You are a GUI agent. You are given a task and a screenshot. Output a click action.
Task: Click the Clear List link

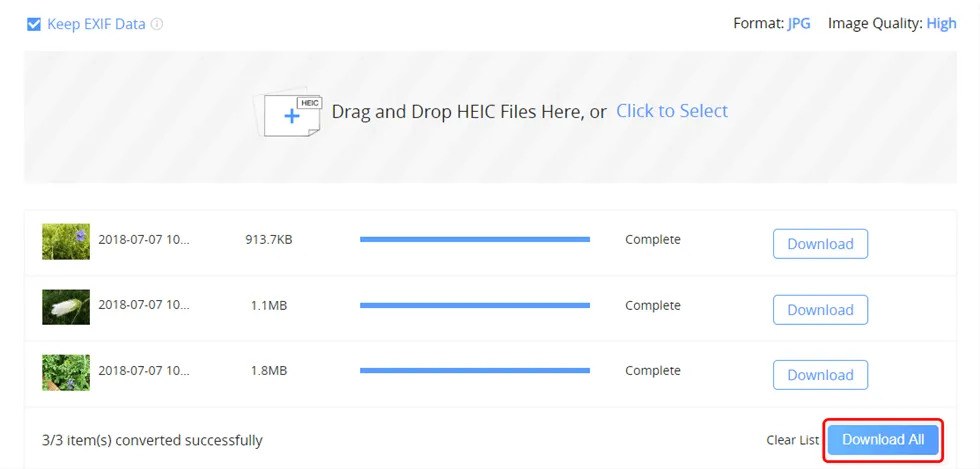pos(793,440)
